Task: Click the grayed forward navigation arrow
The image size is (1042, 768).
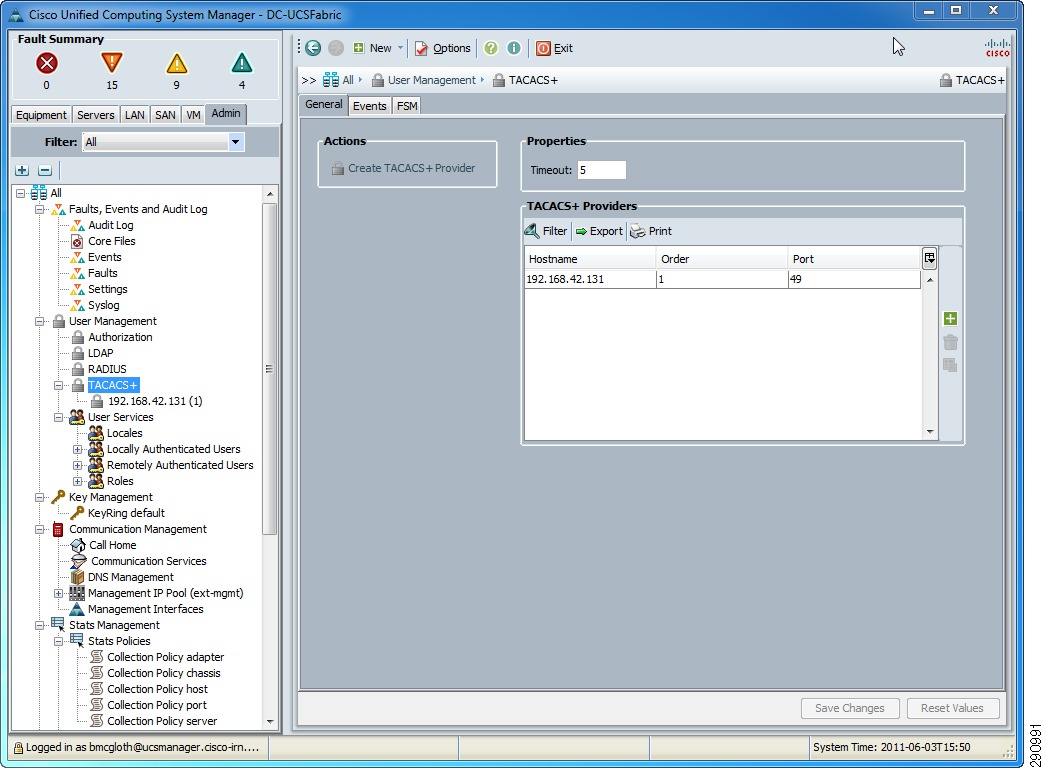Action: [x=336, y=48]
